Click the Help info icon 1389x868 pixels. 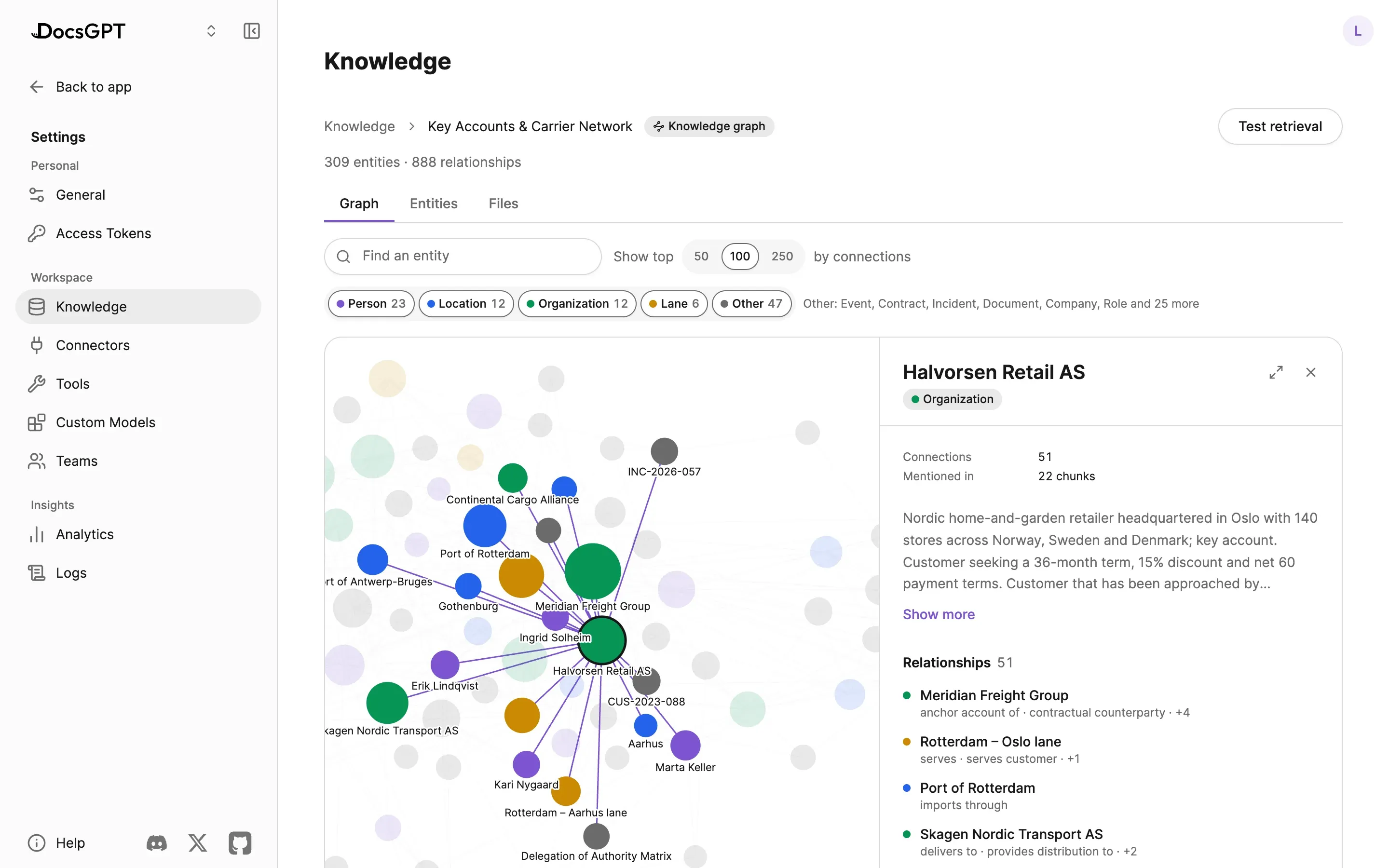coord(37,843)
